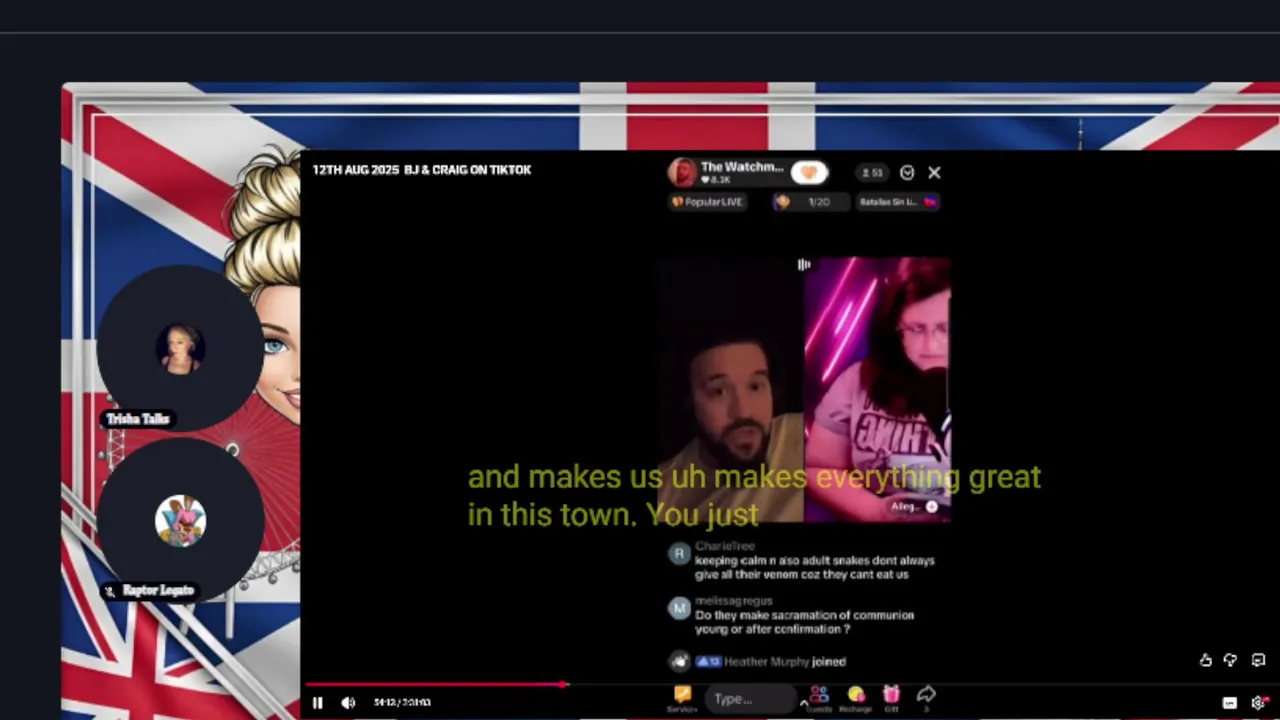The width and height of the screenshot is (1280, 720).
Task: Open the Gift box icon
Action: pyautogui.click(x=891, y=698)
